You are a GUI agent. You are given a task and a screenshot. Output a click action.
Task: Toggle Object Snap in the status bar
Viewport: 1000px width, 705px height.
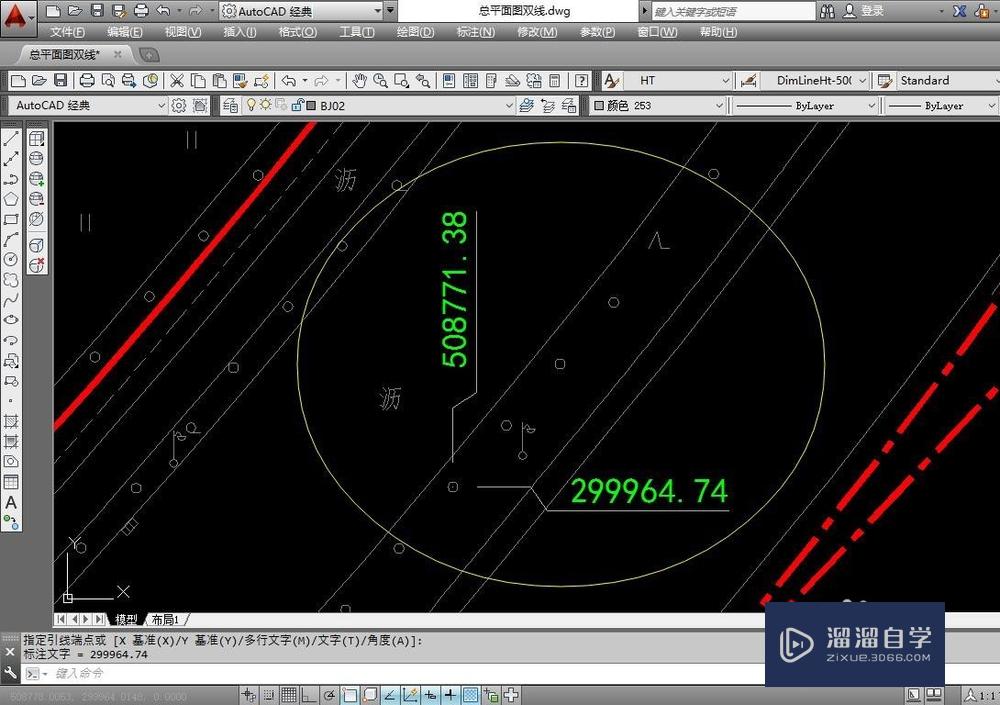(x=350, y=693)
